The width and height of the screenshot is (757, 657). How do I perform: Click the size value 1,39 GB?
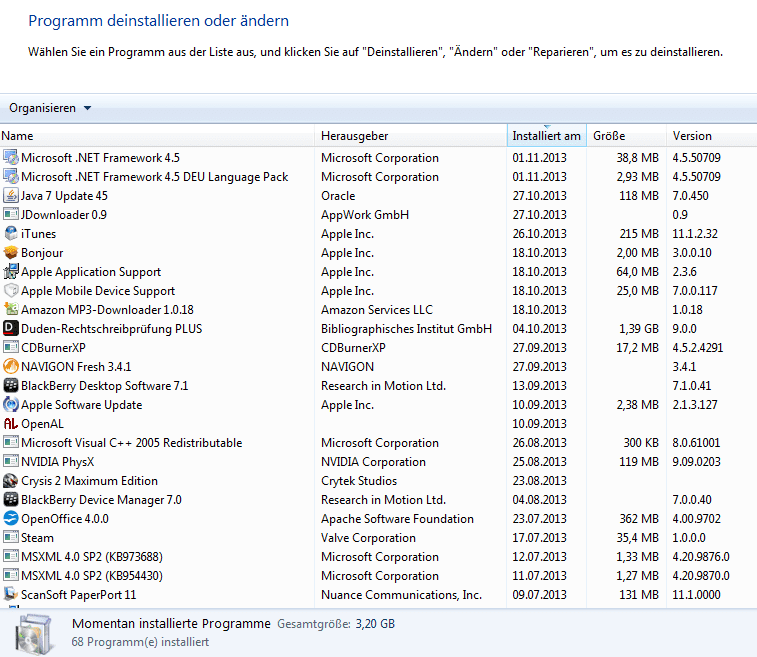tap(639, 329)
